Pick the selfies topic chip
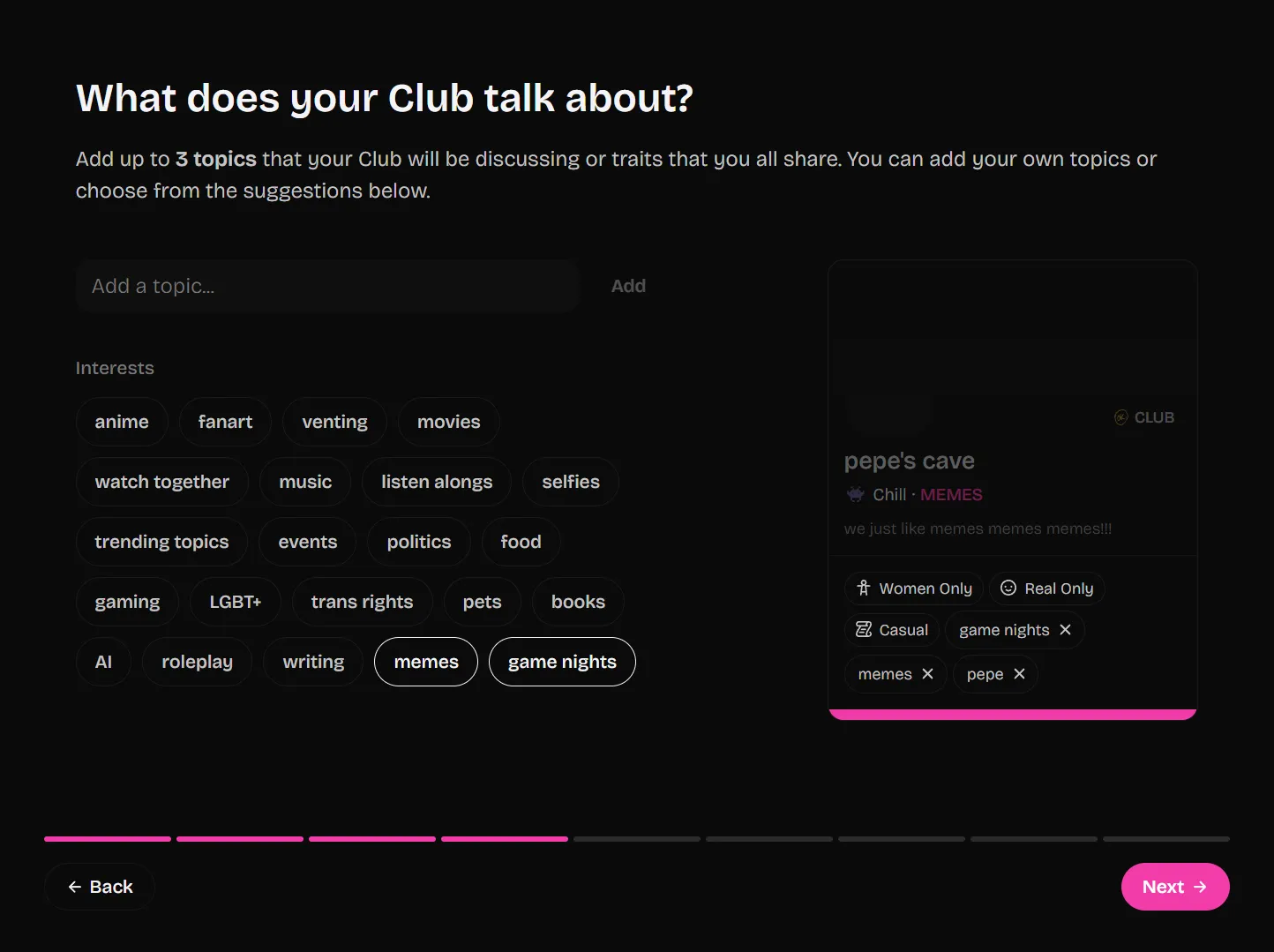This screenshot has width=1274, height=952. coord(571,482)
